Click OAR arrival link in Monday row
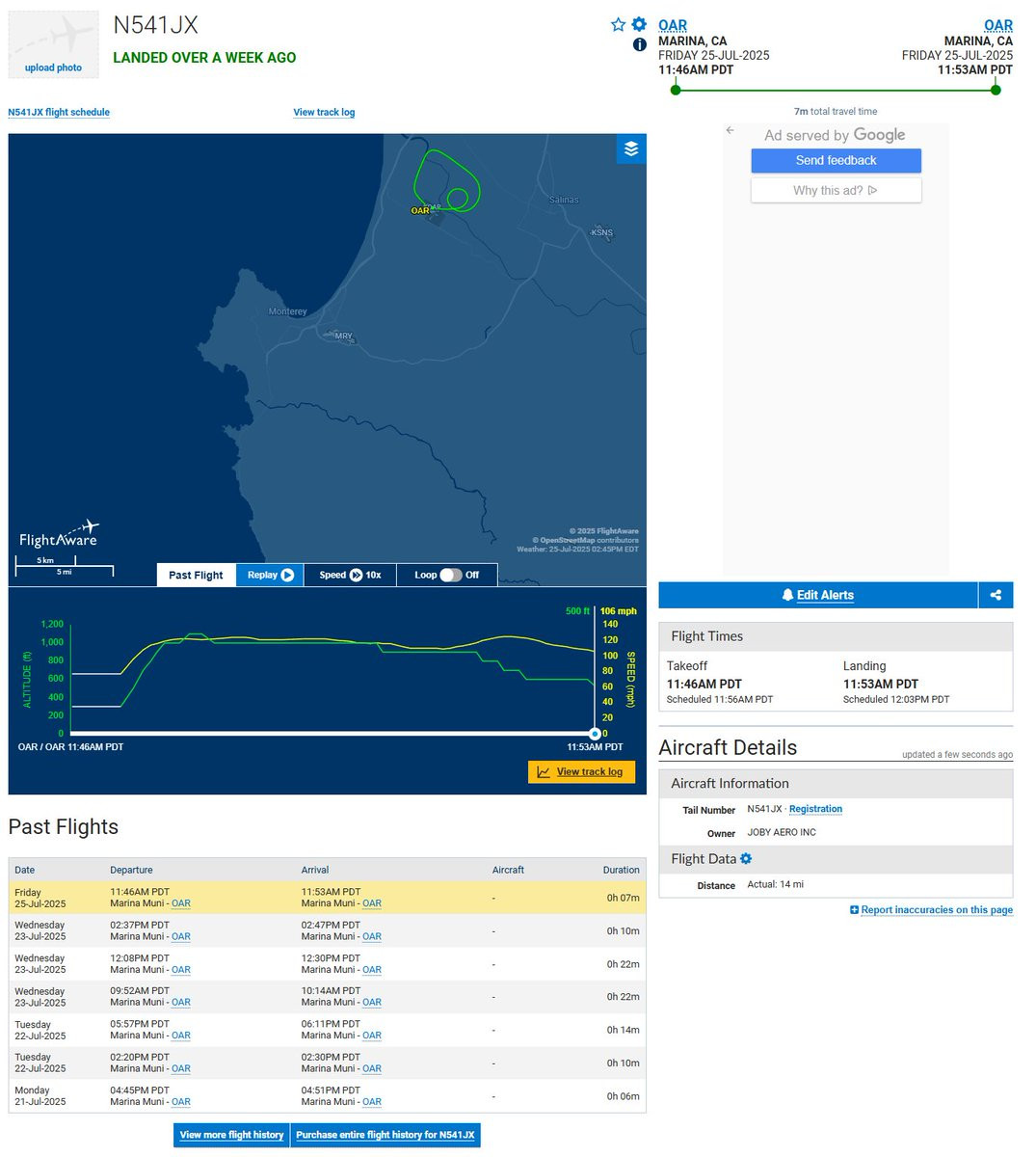Image resolution: width=1036 pixels, height=1157 pixels. (x=372, y=1102)
